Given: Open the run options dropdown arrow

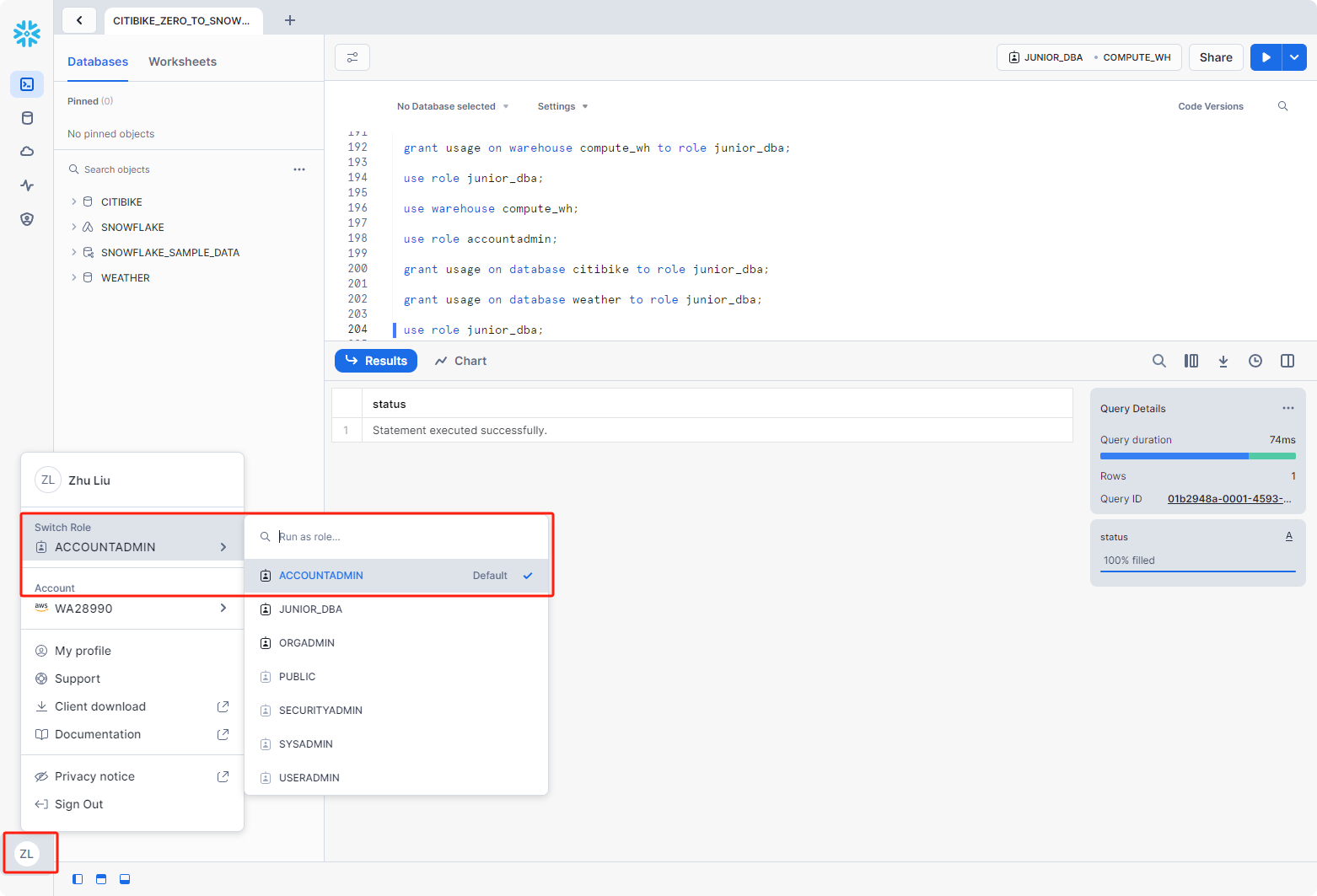Looking at the screenshot, I should pyautogui.click(x=1294, y=57).
